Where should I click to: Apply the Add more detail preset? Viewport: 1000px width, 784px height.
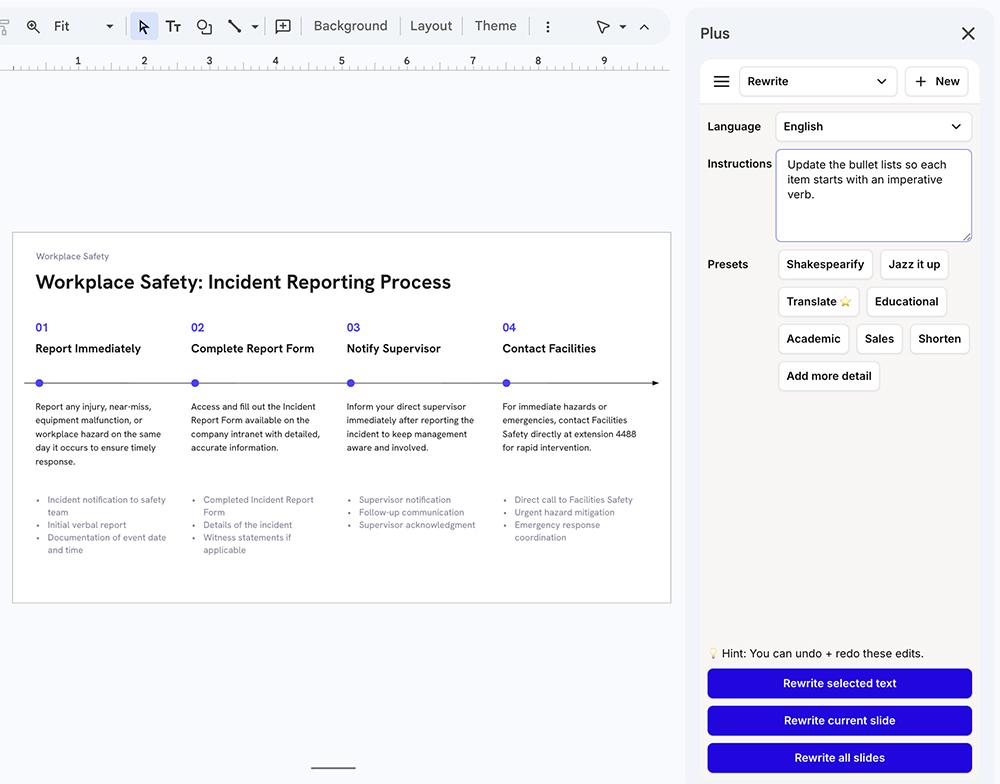(x=828, y=376)
